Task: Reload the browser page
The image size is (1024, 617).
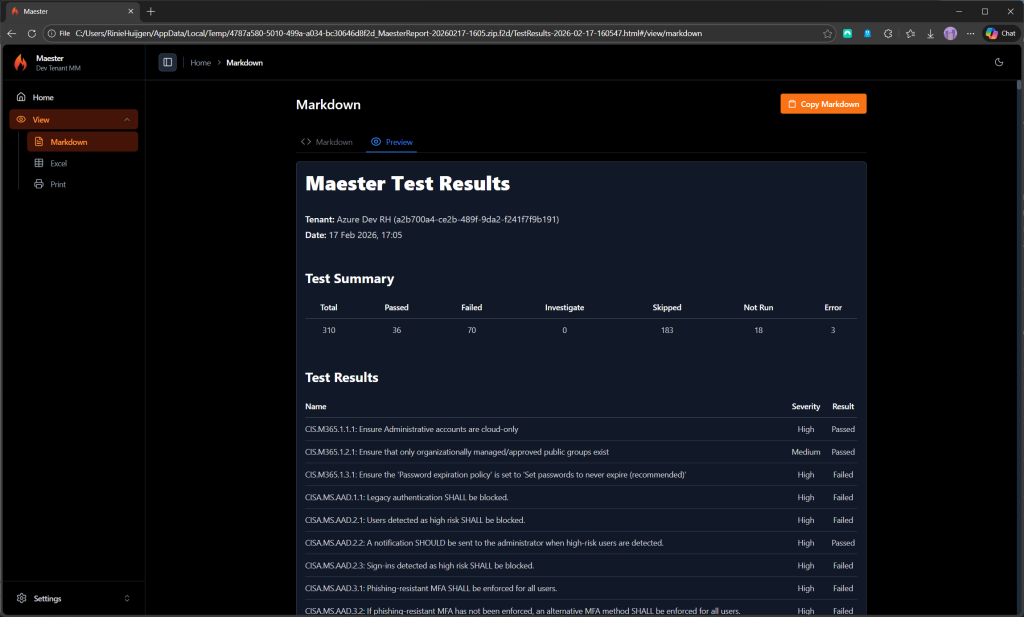Action: 31,33
